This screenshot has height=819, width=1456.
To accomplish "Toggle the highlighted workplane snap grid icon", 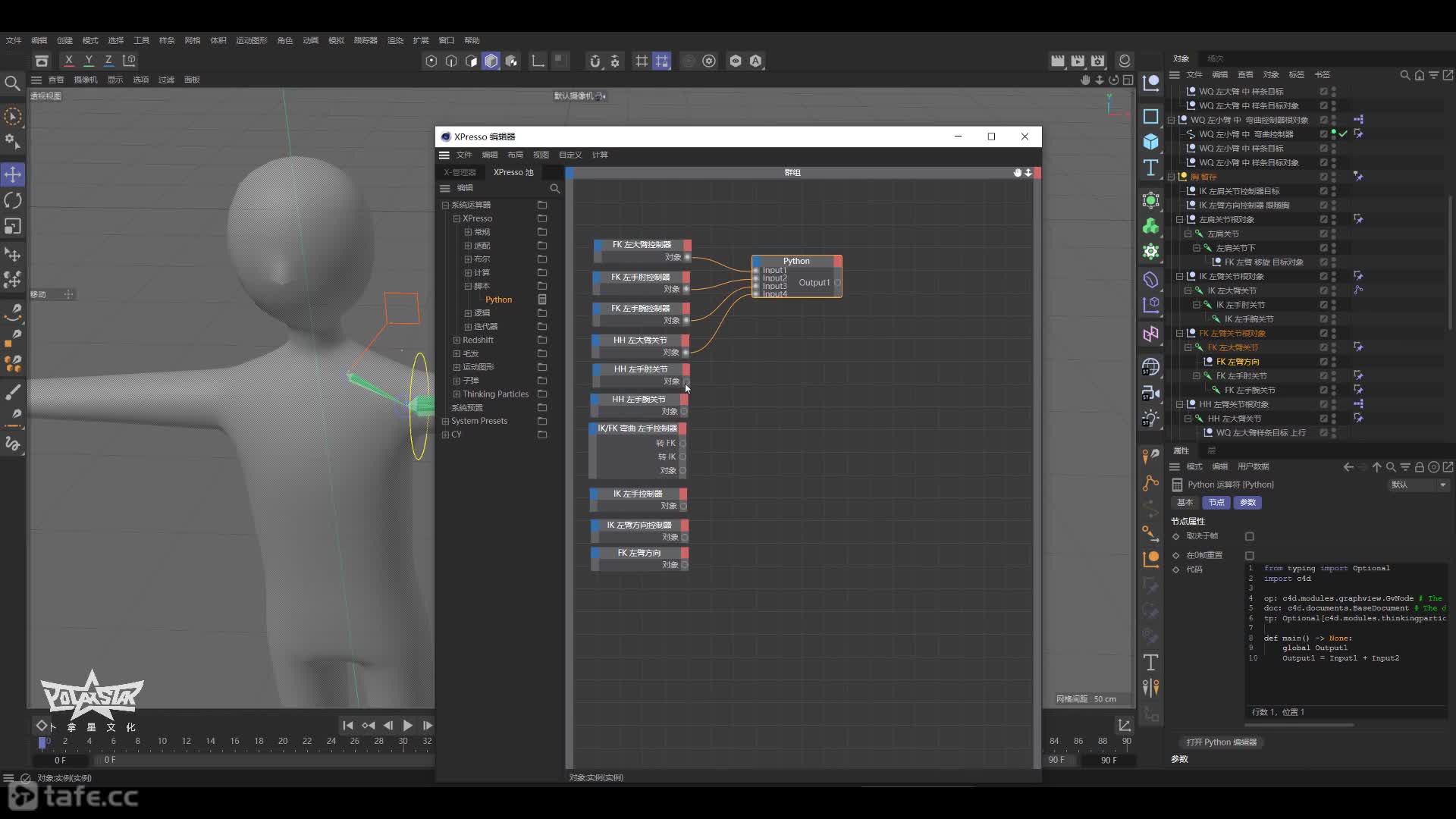I will 662,61.
